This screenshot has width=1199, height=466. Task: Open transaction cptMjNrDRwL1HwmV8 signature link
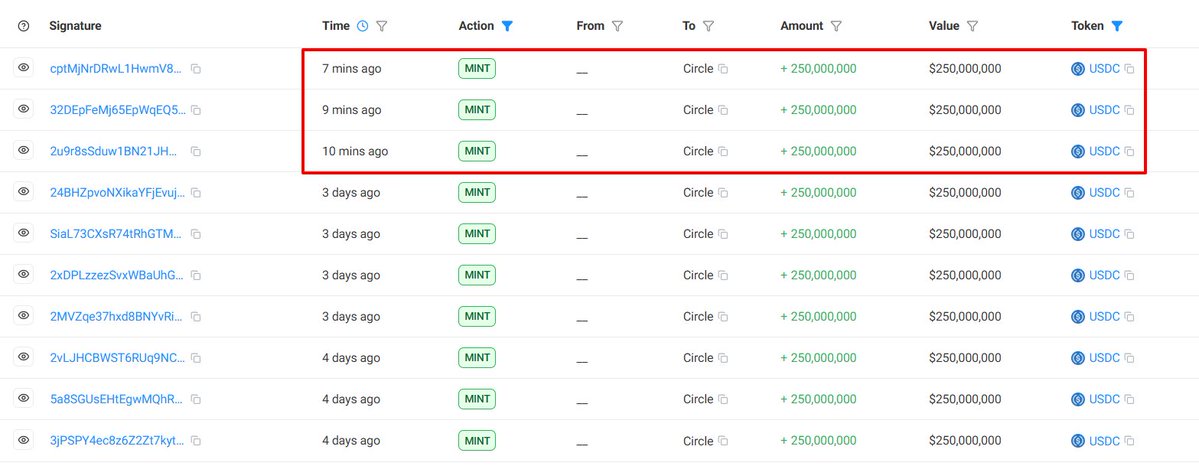tap(116, 69)
